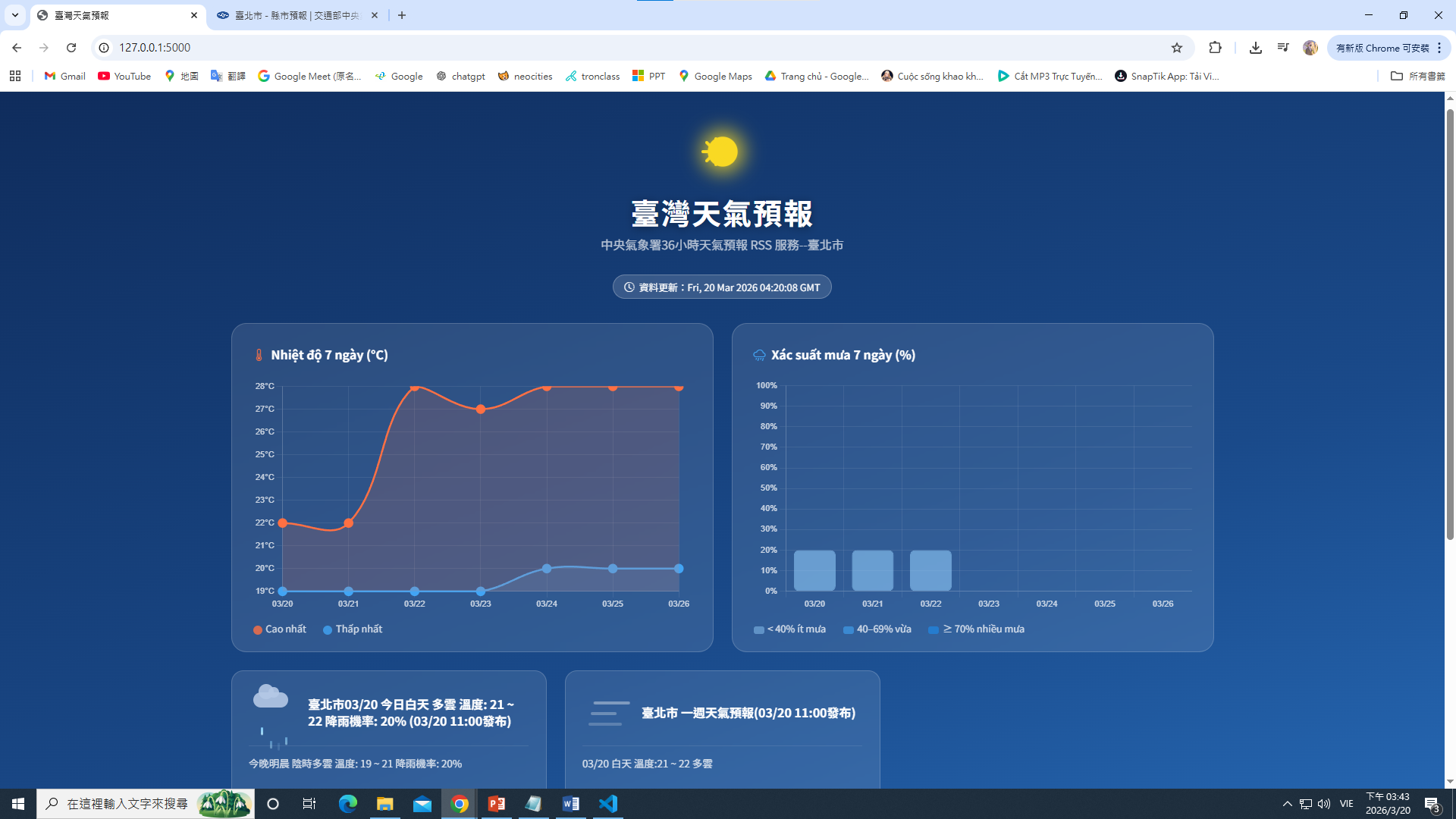This screenshot has width=1456, height=819.
Task: Expand the system tray hidden icons chevron
Action: pos(1287,804)
